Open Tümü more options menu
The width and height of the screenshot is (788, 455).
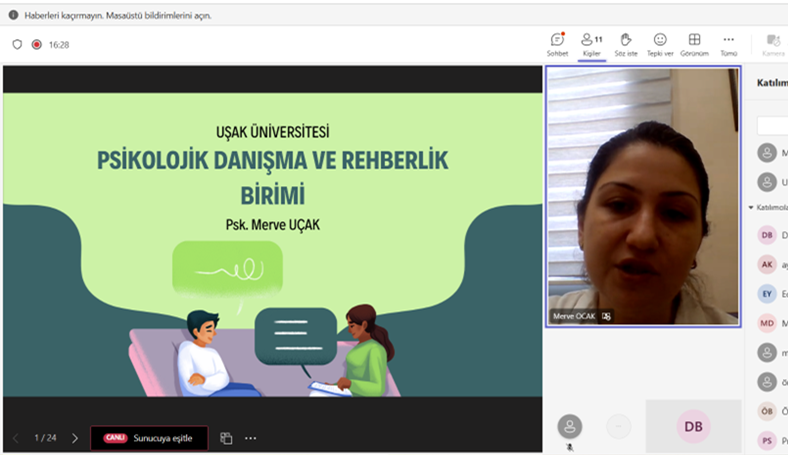[728, 44]
